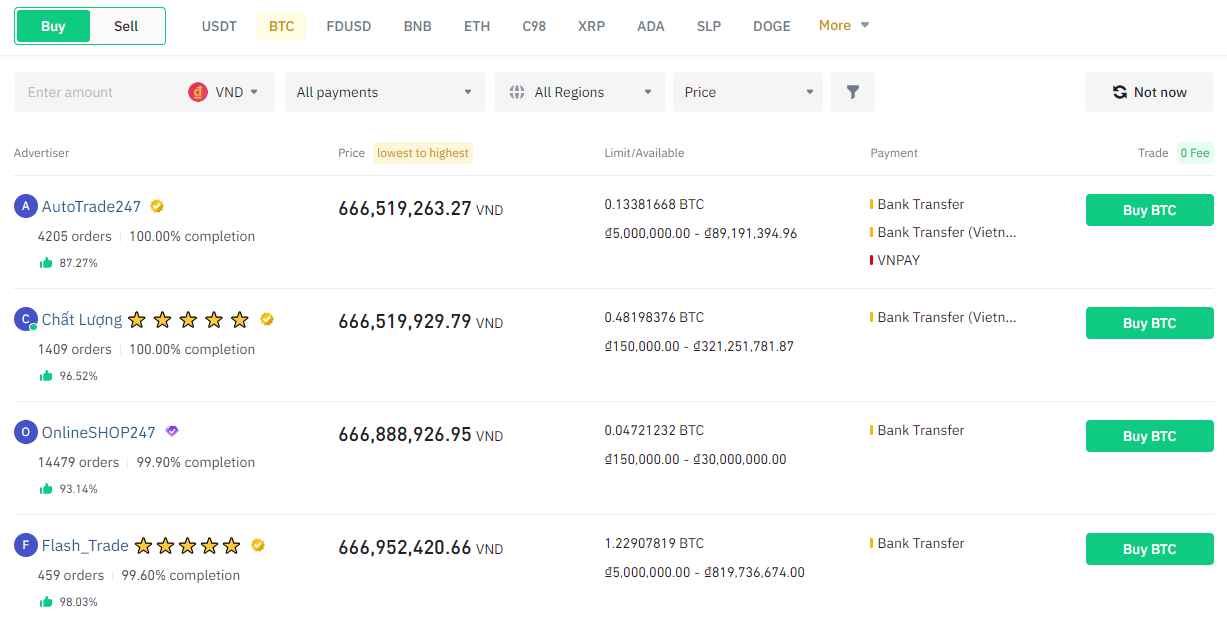This screenshot has width=1227, height=623.
Task: Expand the More coins menu
Action: pos(844,25)
